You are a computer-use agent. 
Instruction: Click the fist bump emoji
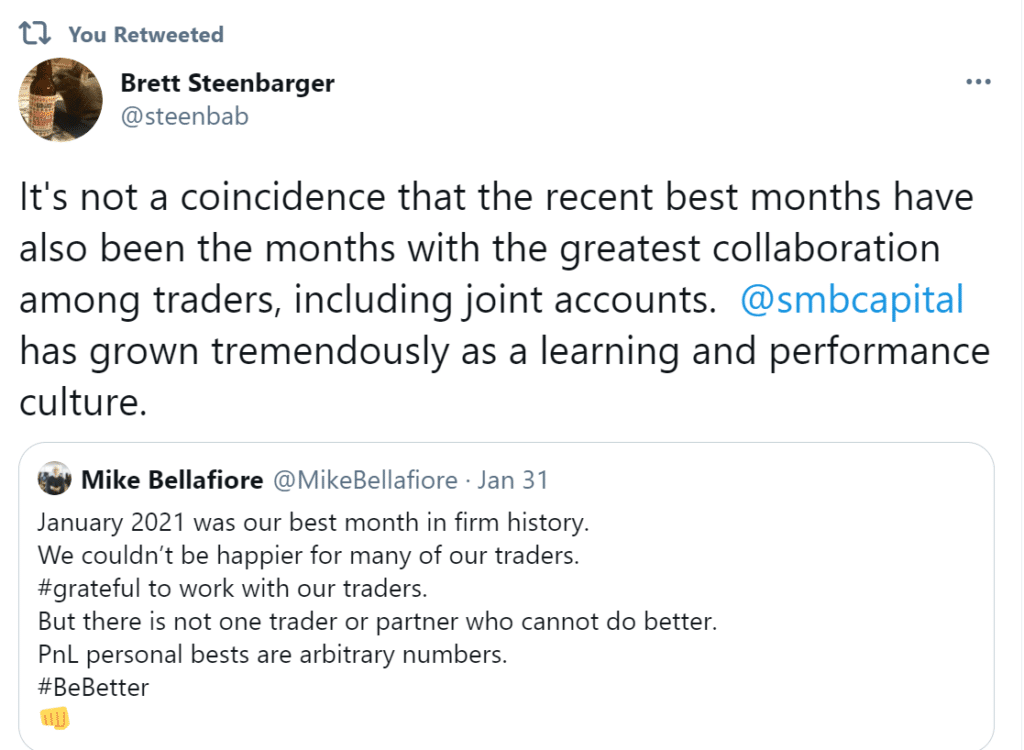click(55, 719)
